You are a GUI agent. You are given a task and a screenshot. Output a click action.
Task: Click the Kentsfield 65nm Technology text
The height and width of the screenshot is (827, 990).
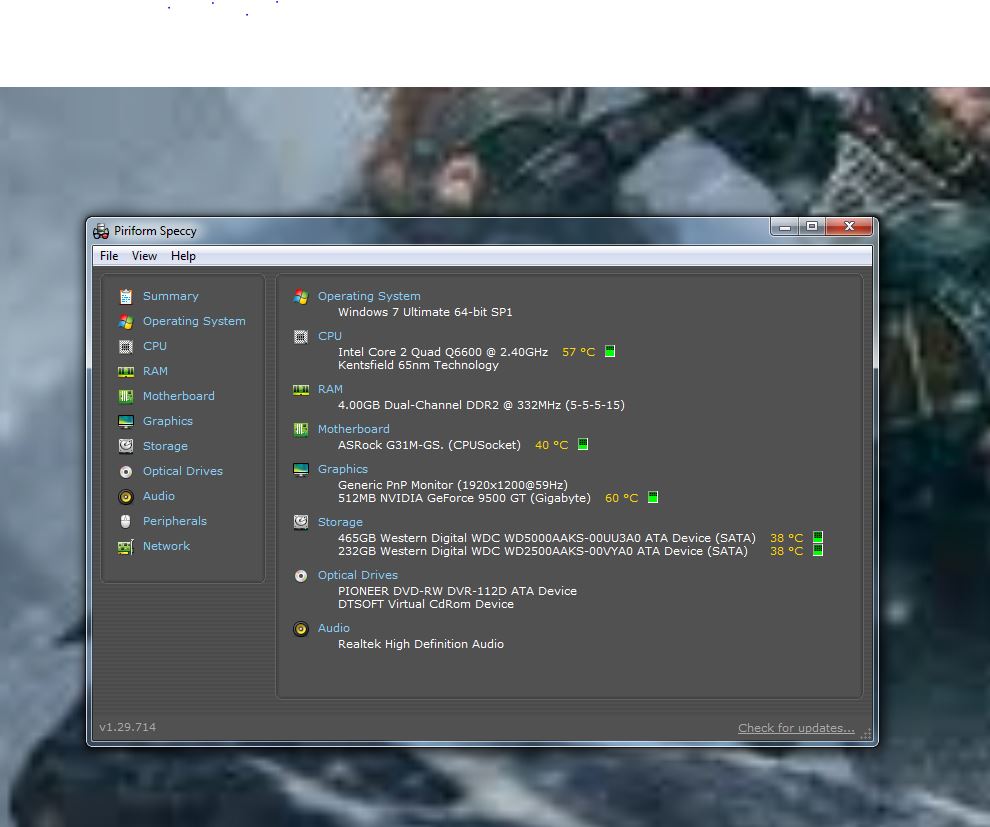418,365
